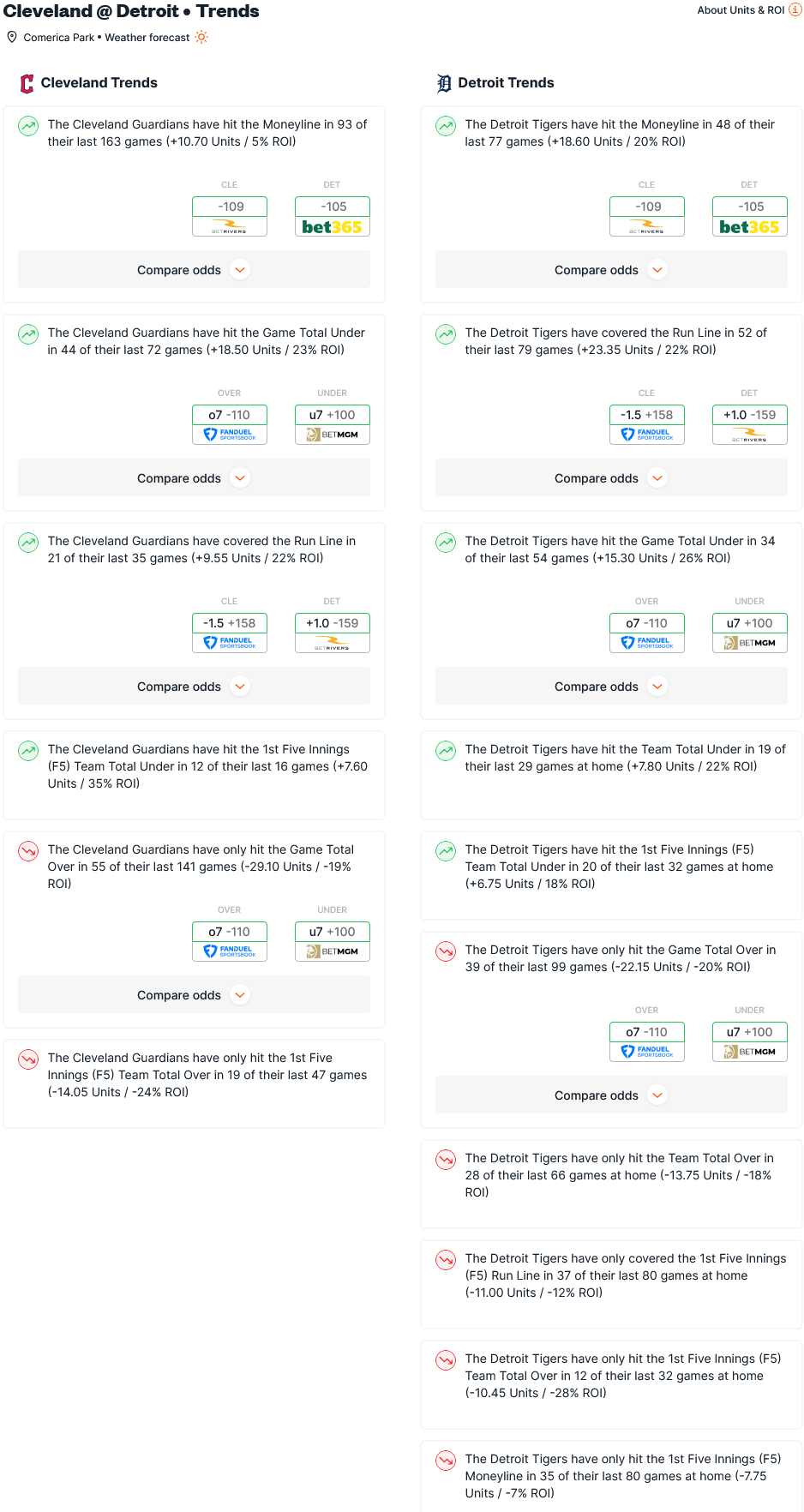Expand Compare odds under Guardians Moneyline trend
This screenshot has height=1512, width=804.
(194, 269)
